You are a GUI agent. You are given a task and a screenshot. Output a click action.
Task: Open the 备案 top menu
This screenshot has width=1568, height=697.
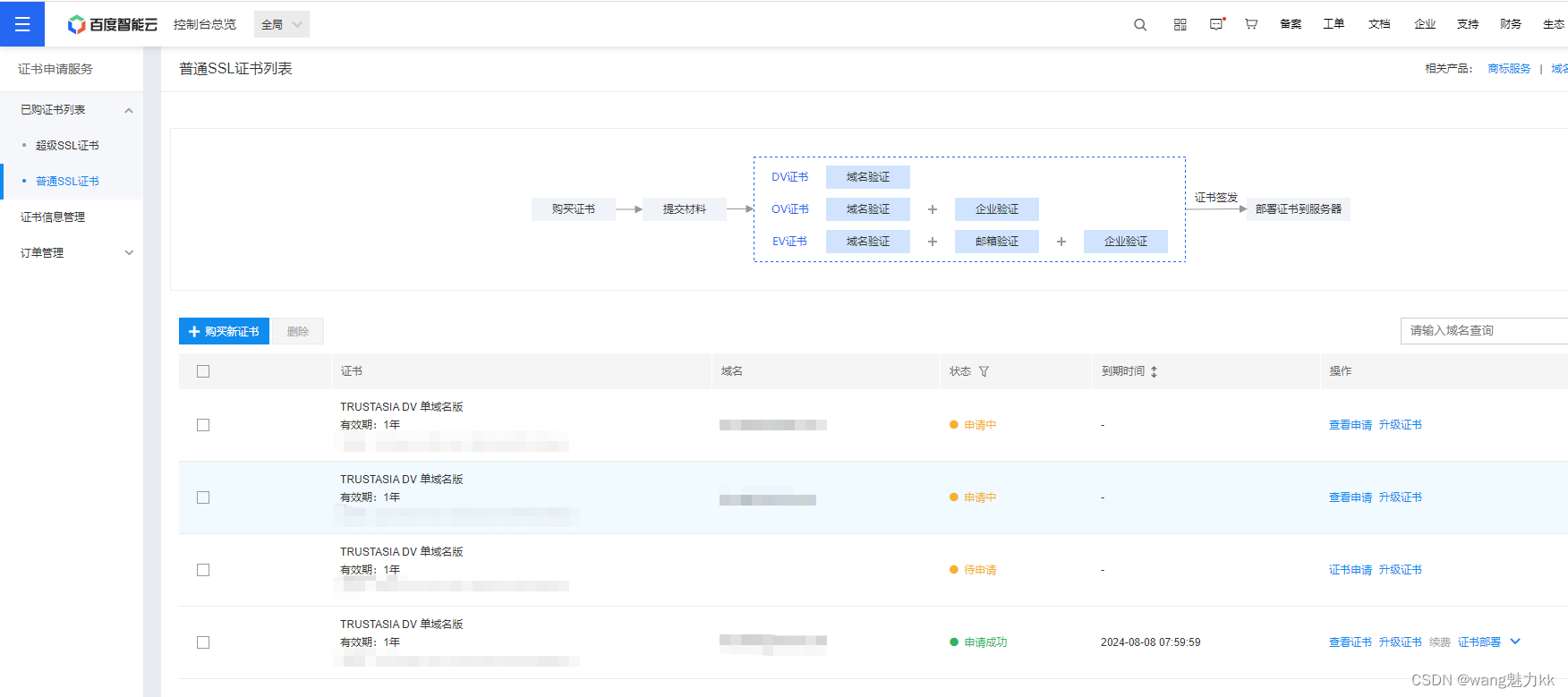coord(1291,24)
